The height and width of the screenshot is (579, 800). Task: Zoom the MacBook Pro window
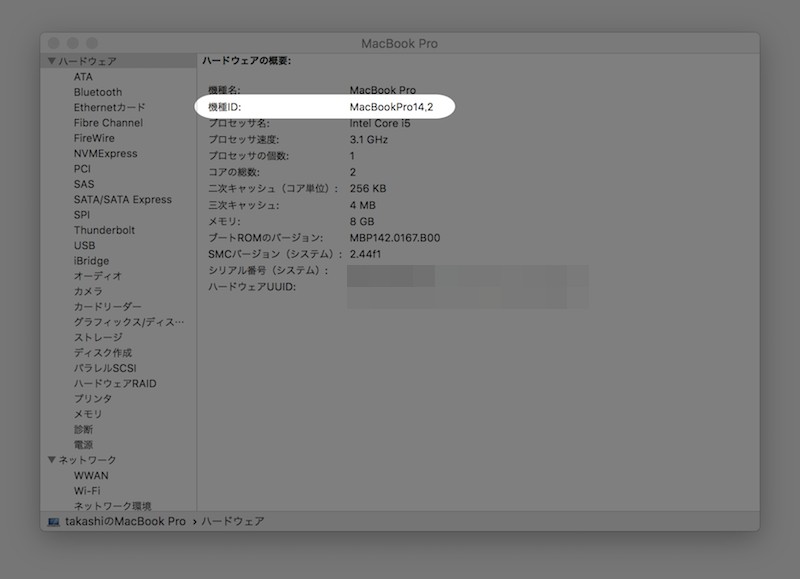91,43
